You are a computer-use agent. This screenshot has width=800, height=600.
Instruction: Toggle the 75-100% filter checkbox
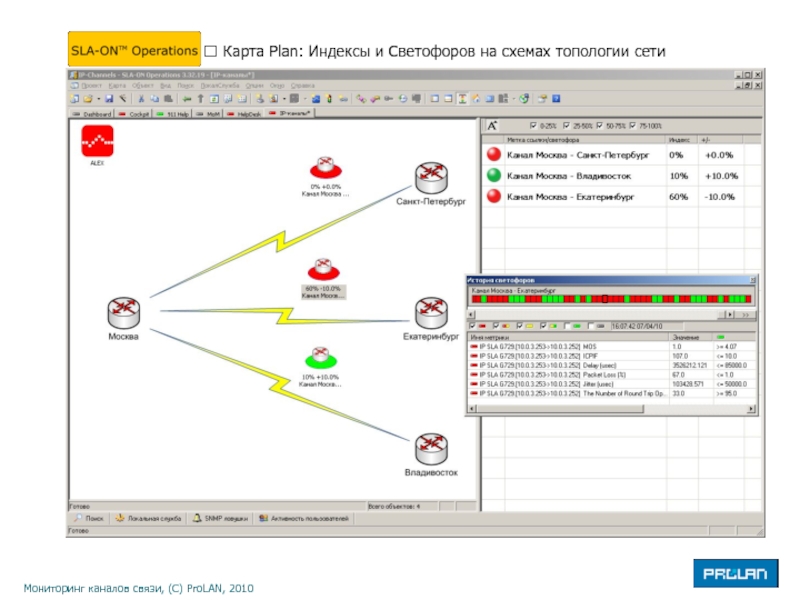coord(633,126)
